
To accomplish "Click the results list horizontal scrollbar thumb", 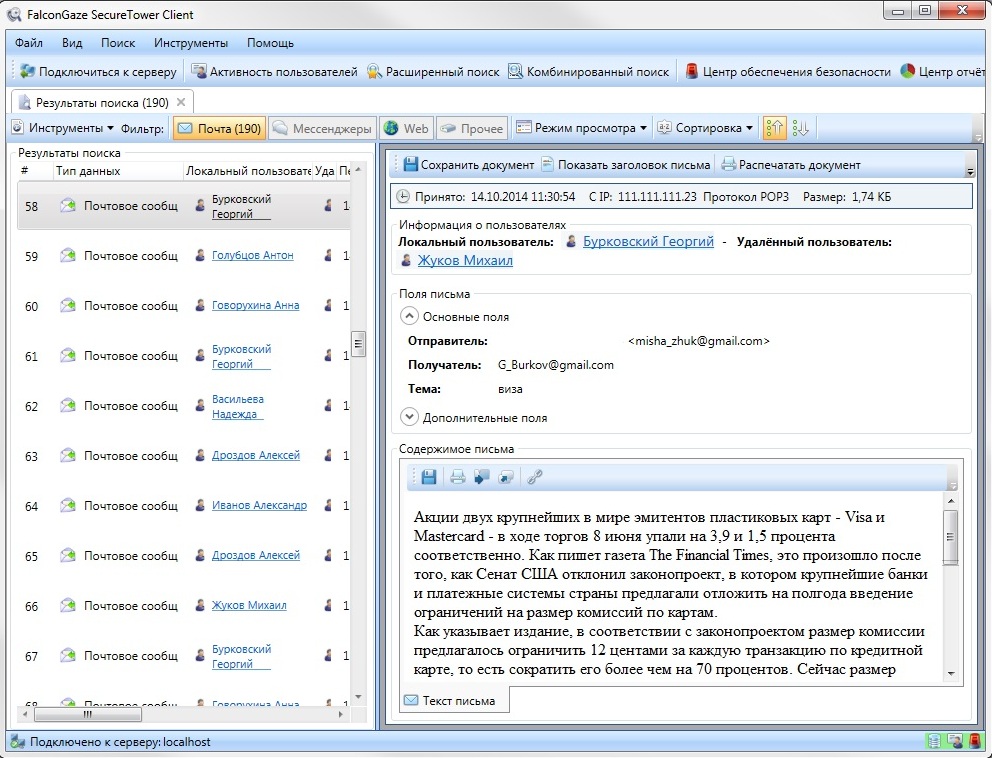I will (87, 714).
